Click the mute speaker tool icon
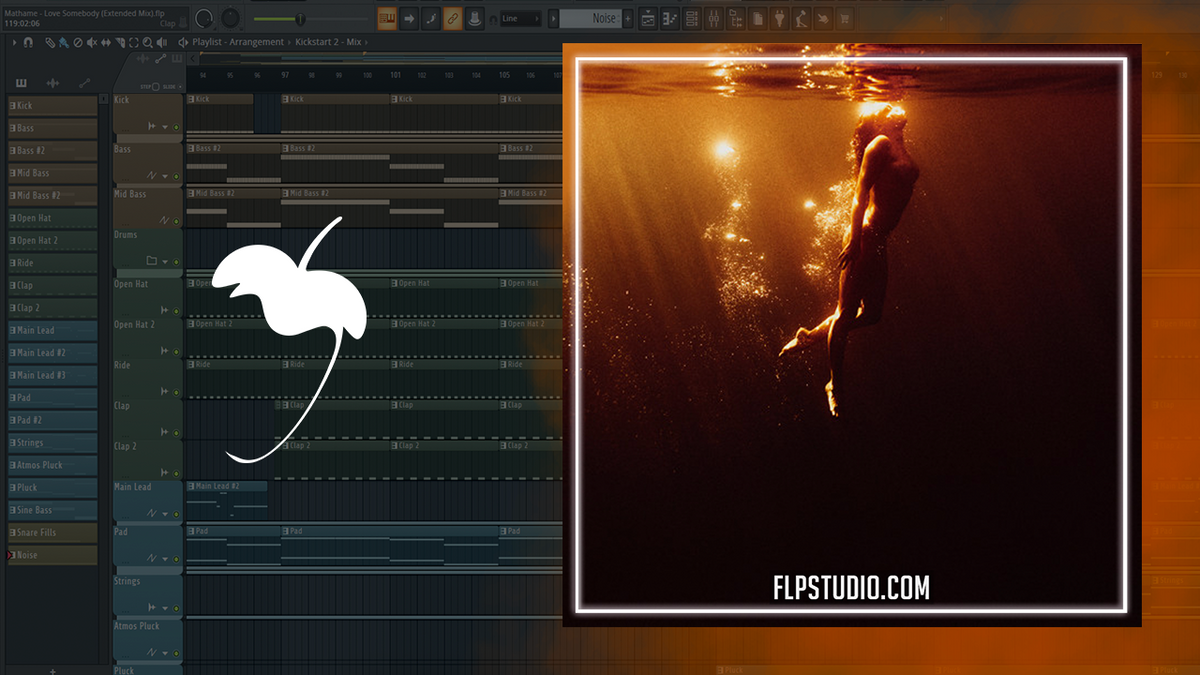Image resolution: width=1200 pixels, height=675 pixels. [x=92, y=42]
